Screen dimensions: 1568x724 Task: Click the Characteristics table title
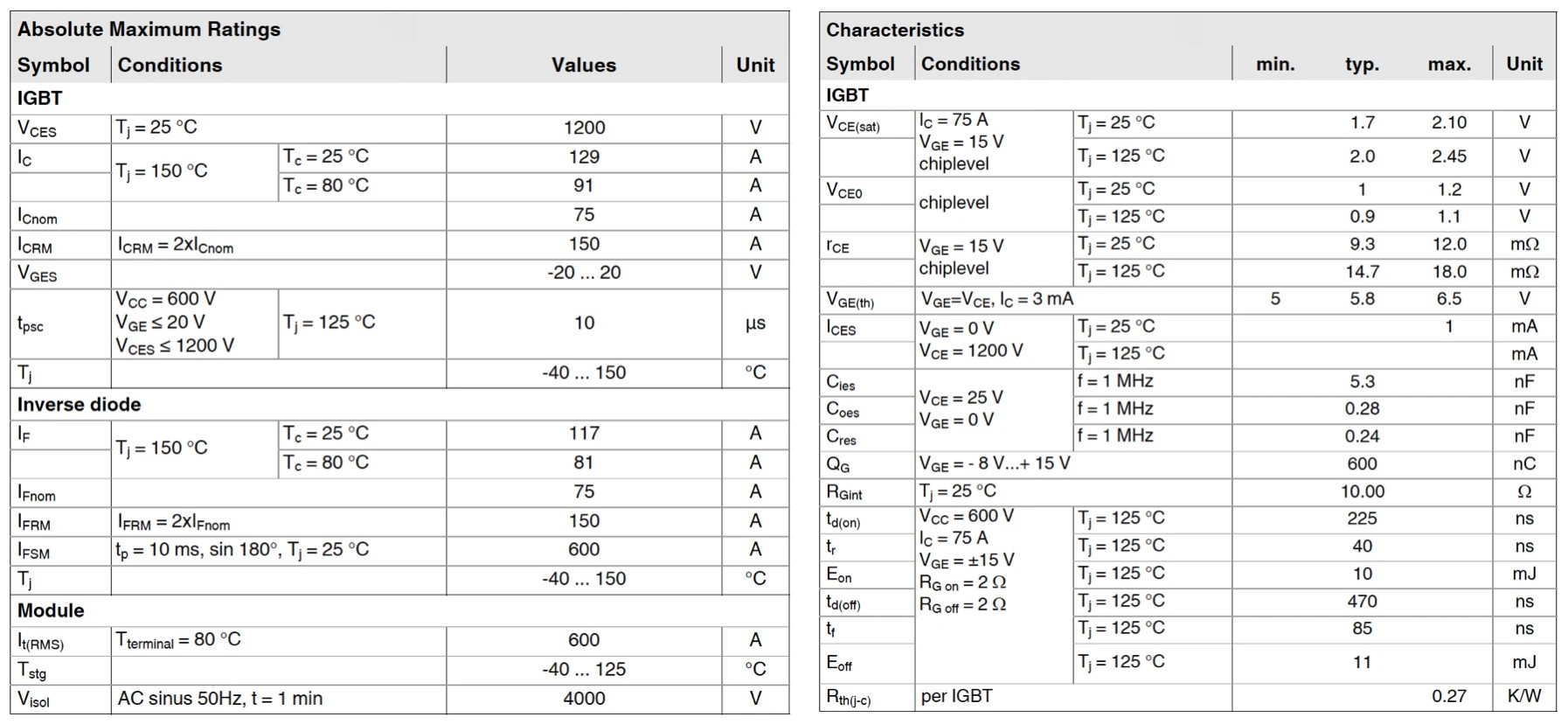[x=895, y=31]
